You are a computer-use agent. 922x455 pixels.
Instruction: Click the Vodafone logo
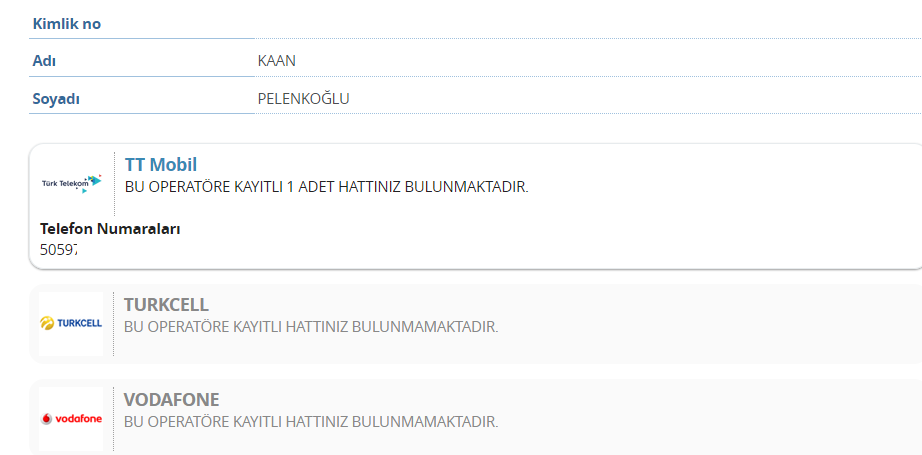(71, 419)
